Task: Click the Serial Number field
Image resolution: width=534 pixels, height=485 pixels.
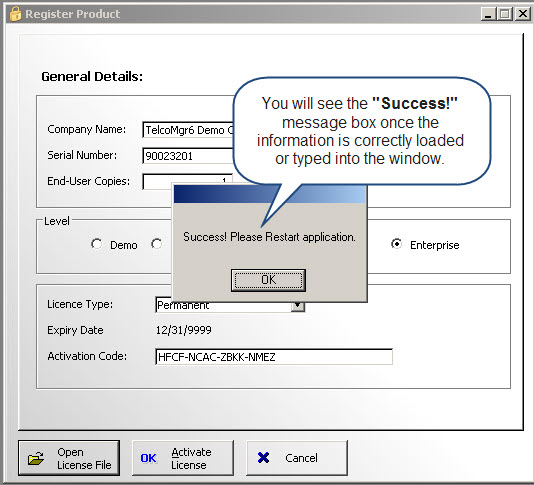Action: 188,156
